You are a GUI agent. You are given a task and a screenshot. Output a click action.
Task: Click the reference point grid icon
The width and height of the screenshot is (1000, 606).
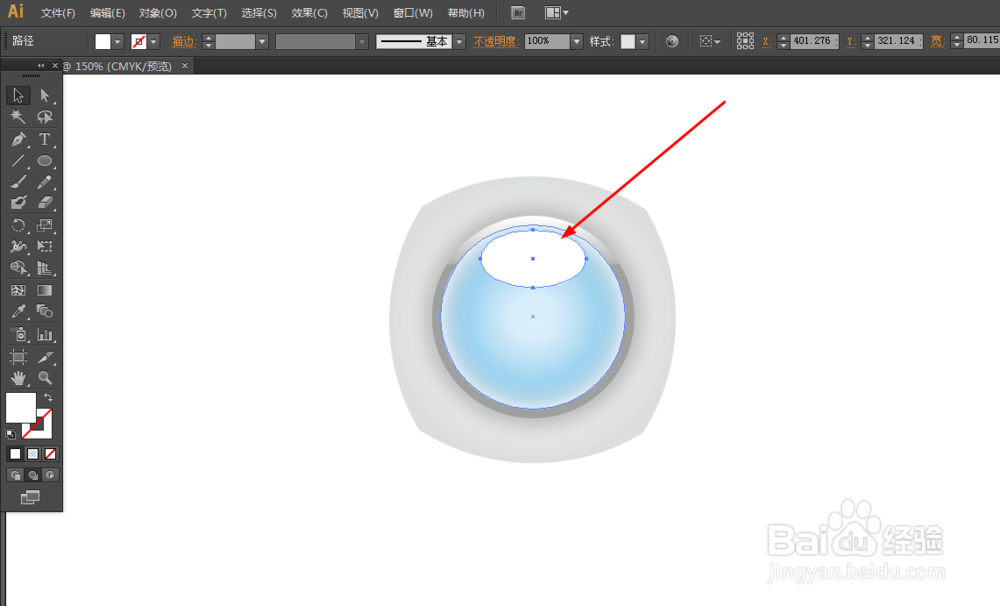pos(745,41)
